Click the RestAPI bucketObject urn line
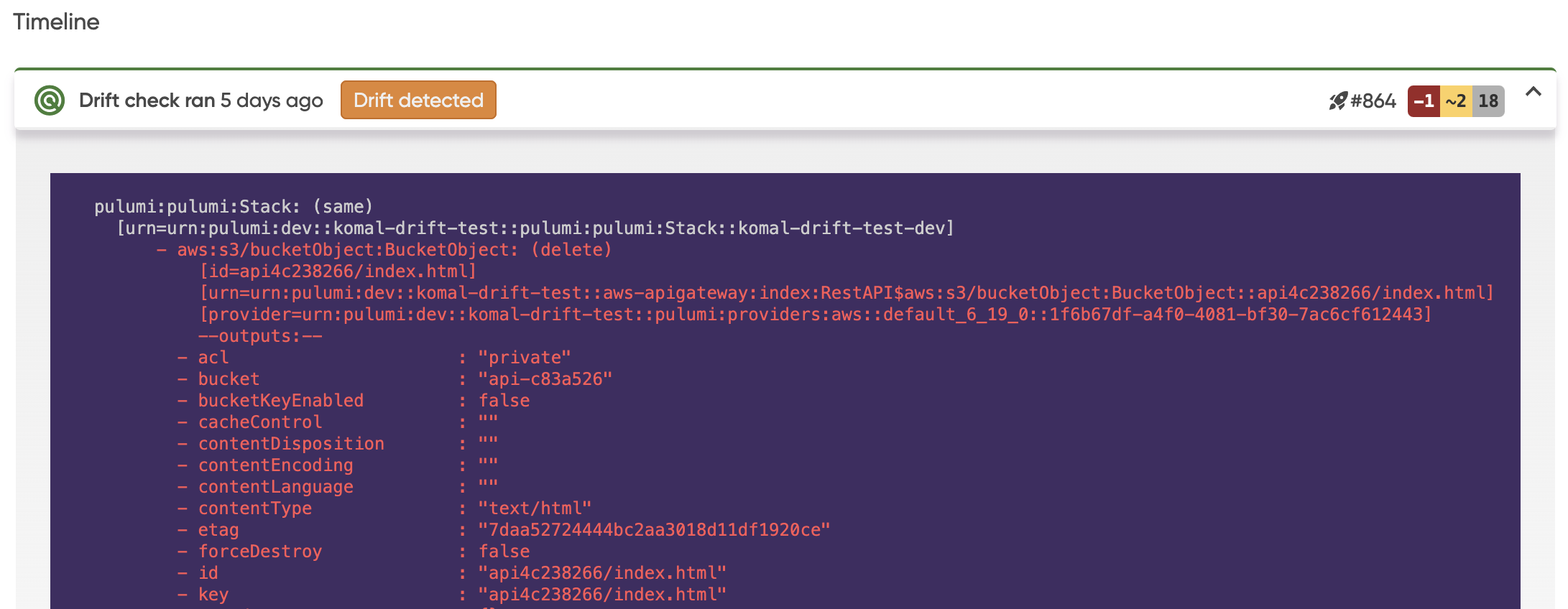 pos(847,293)
